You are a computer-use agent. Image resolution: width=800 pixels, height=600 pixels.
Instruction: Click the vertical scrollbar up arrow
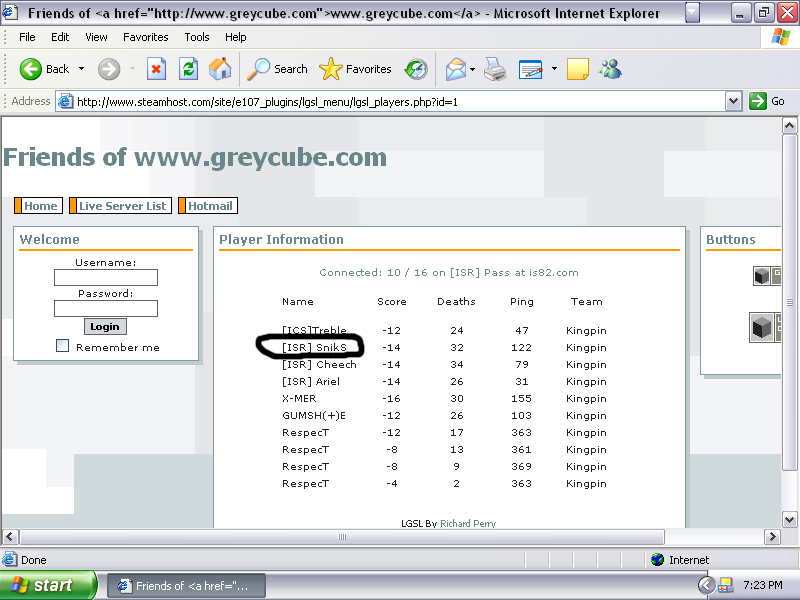point(789,126)
